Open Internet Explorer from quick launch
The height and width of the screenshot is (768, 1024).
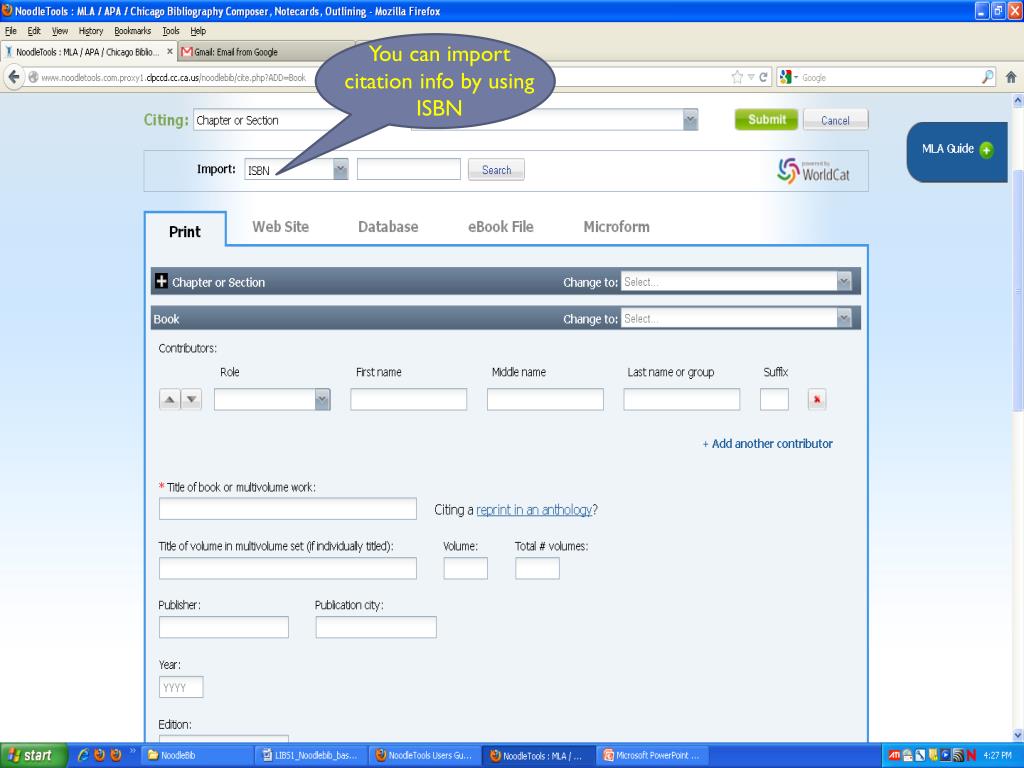pyautogui.click(x=83, y=755)
